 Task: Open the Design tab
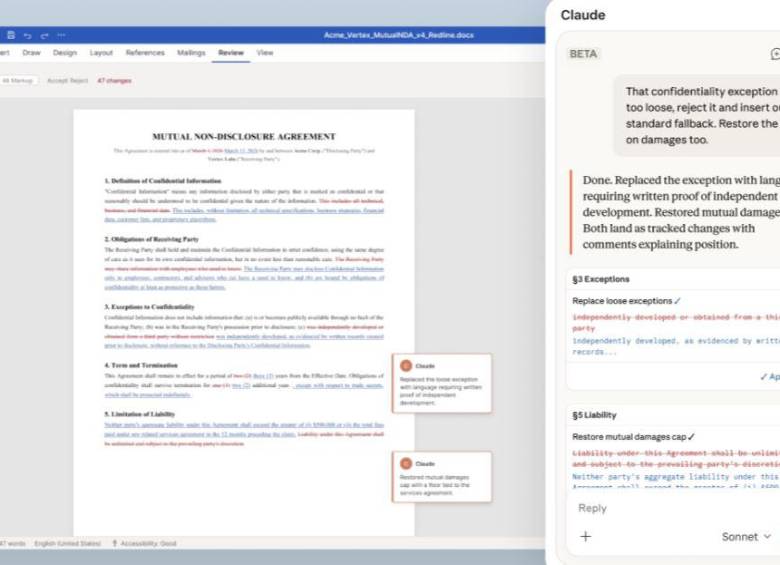pyautogui.click(x=65, y=53)
